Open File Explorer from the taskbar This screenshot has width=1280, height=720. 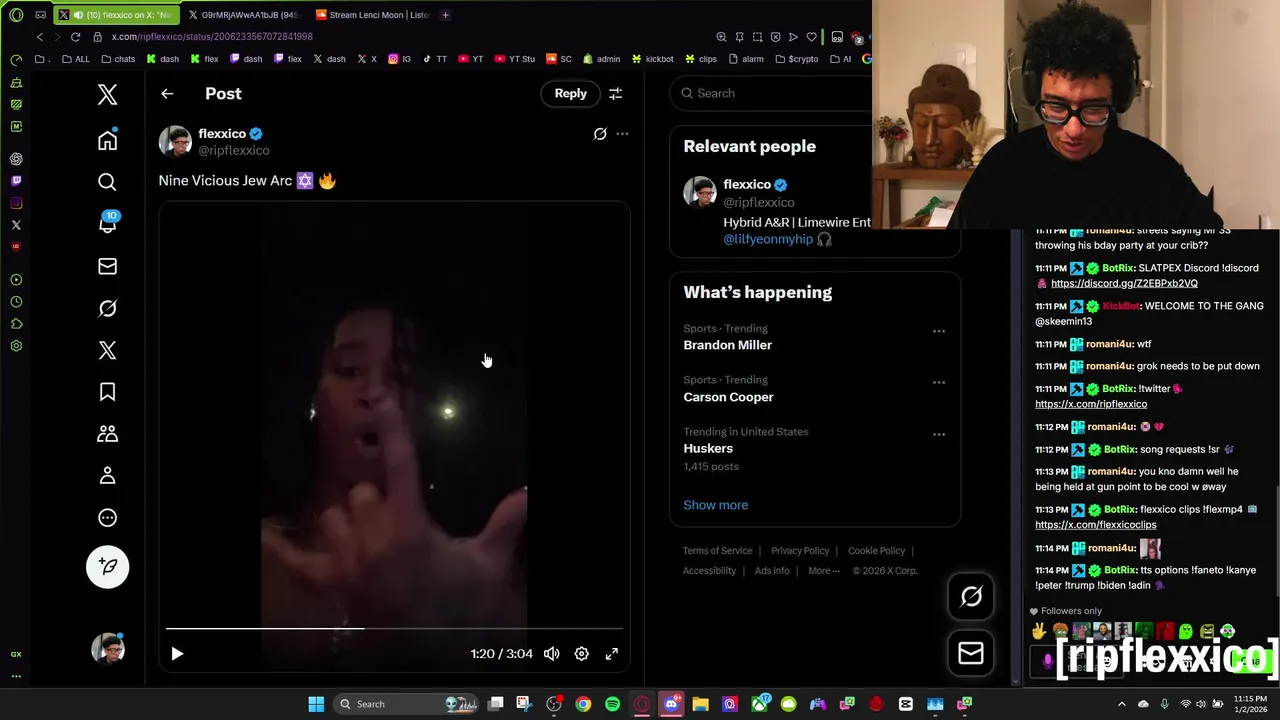pos(700,704)
